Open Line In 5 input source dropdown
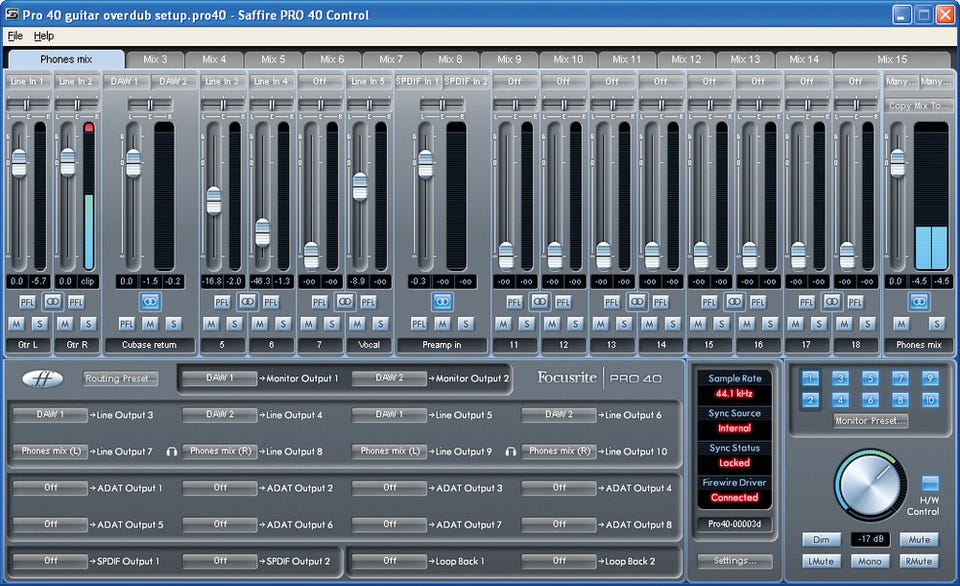960x586 pixels. pyautogui.click(x=369, y=81)
